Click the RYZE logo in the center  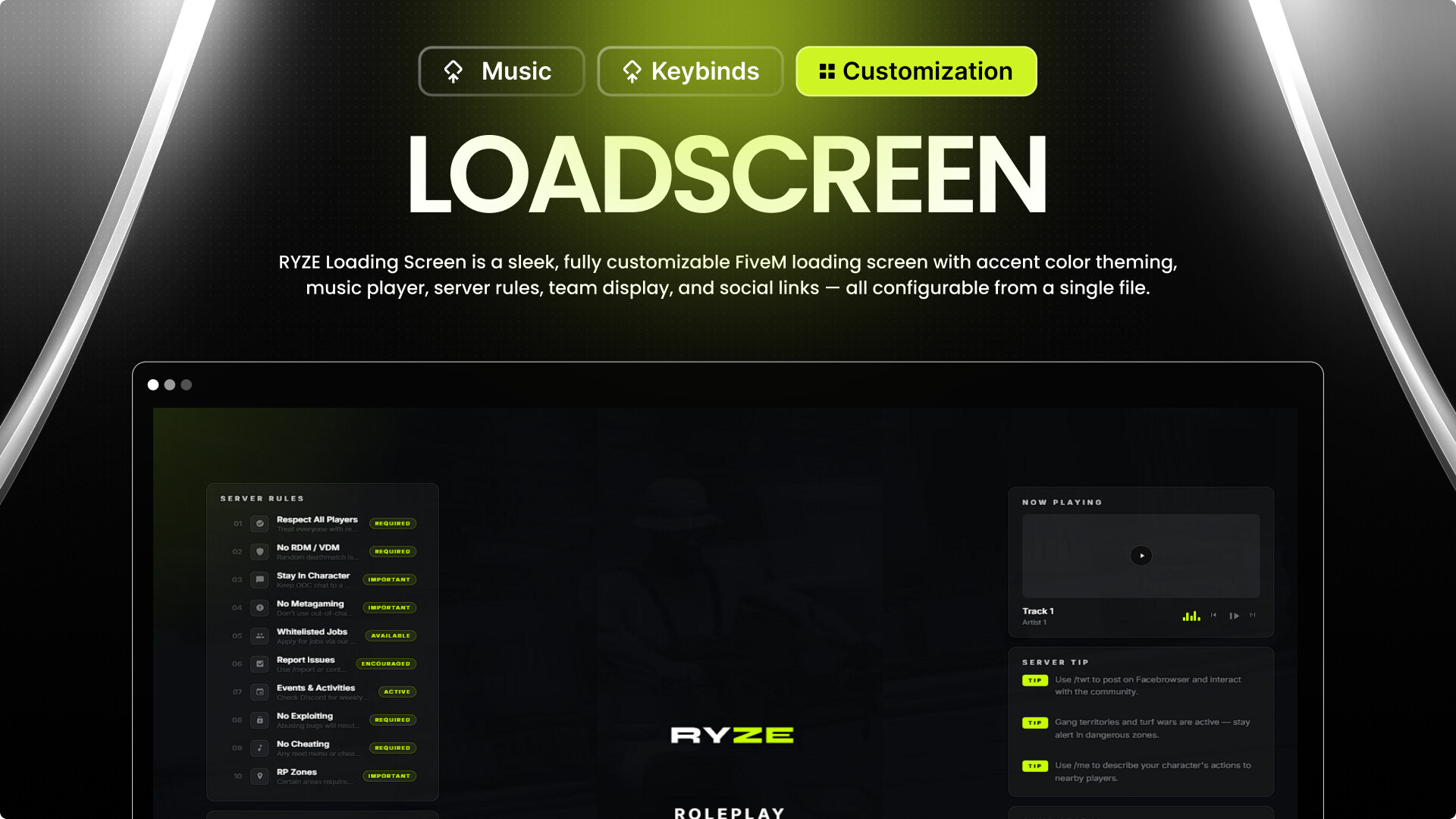(x=732, y=735)
